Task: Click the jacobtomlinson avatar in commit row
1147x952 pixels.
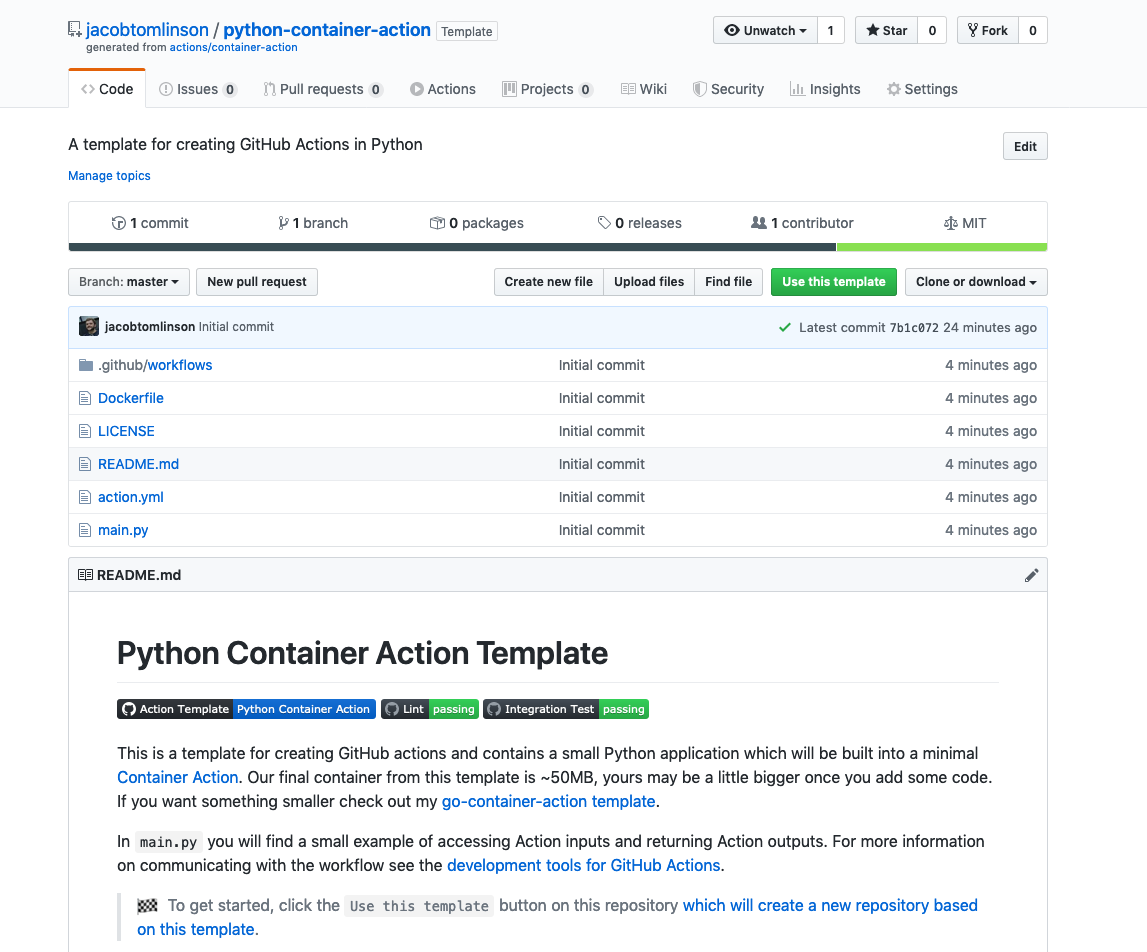Action: (x=89, y=327)
